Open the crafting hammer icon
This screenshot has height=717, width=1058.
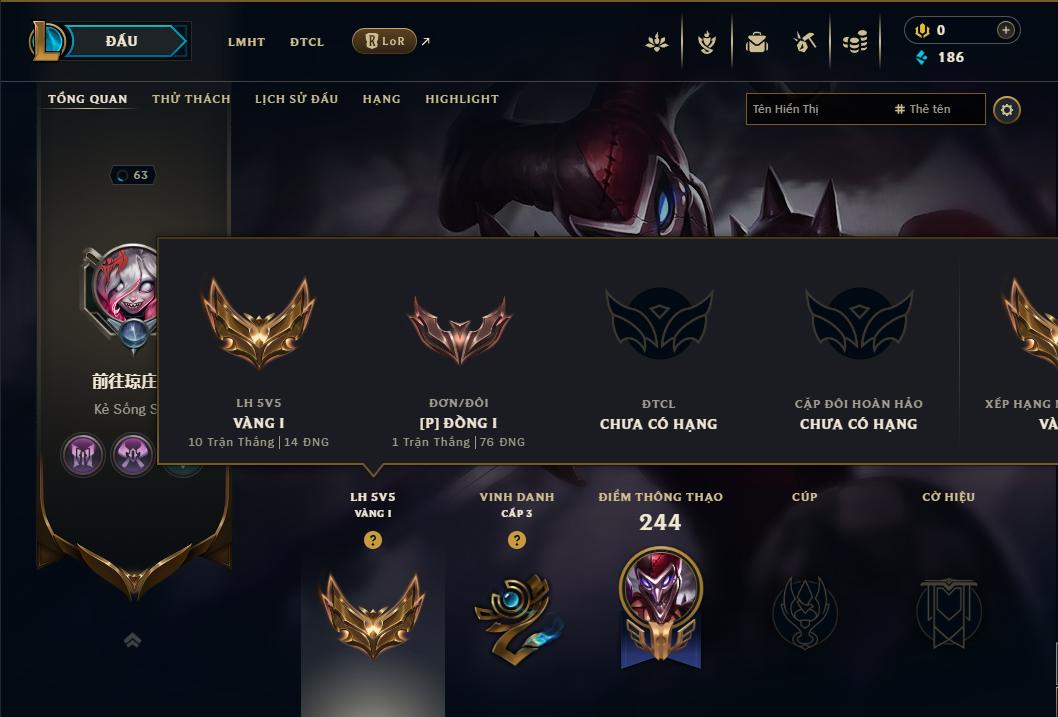804,42
